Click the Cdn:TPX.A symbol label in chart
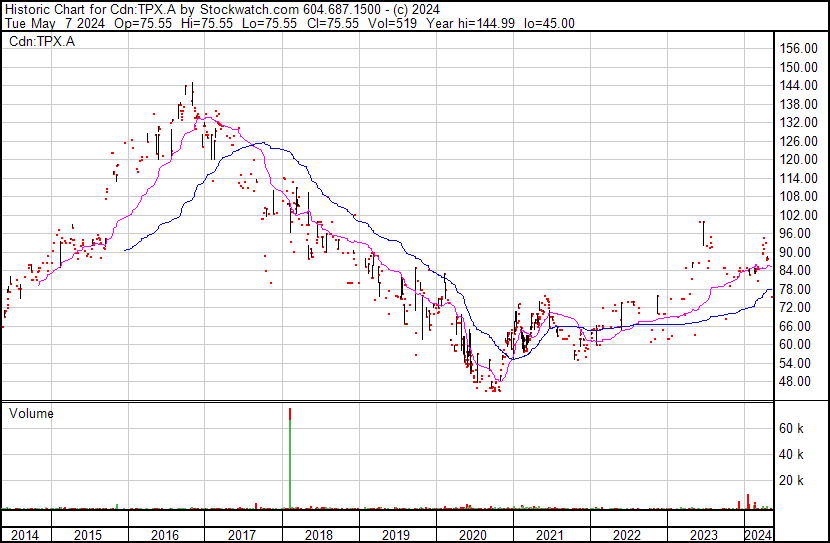The image size is (830, 543). click(41, 41)
